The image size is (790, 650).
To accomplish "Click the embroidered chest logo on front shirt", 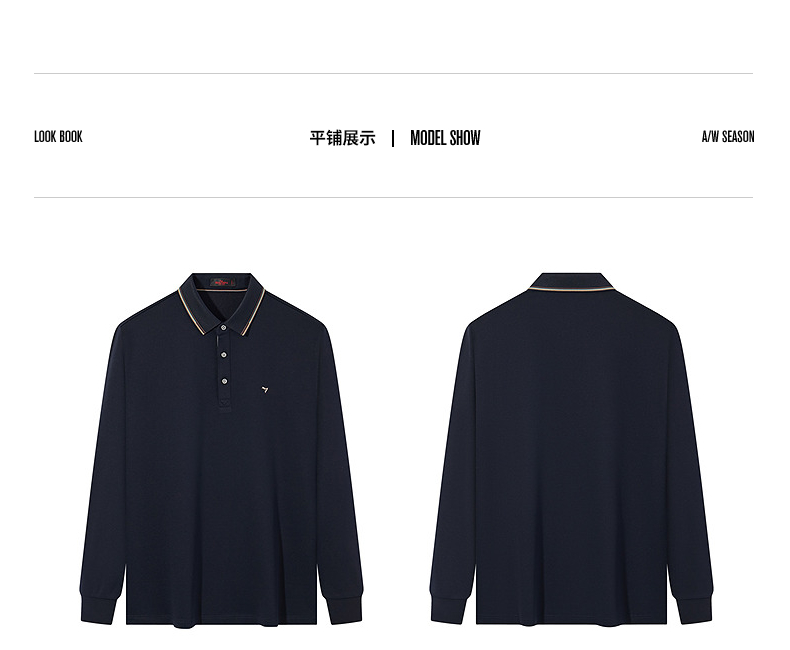I will coord(265,389).
